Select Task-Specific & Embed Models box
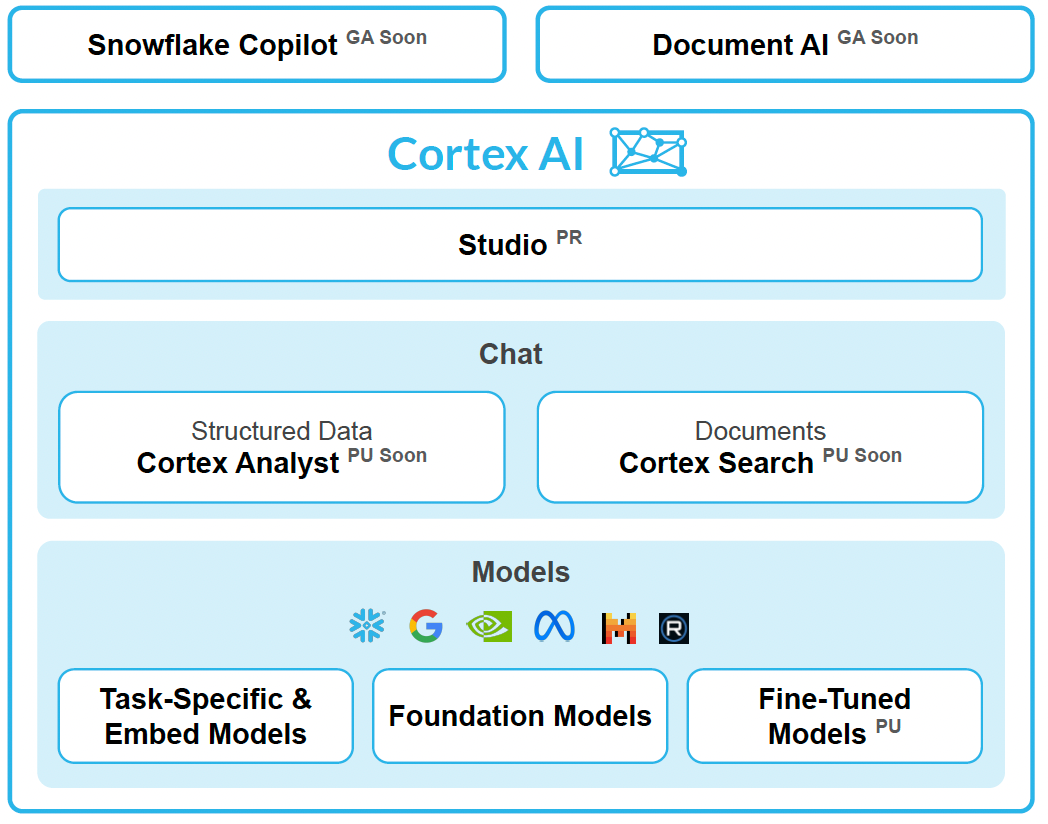 (x=206, y=716)
